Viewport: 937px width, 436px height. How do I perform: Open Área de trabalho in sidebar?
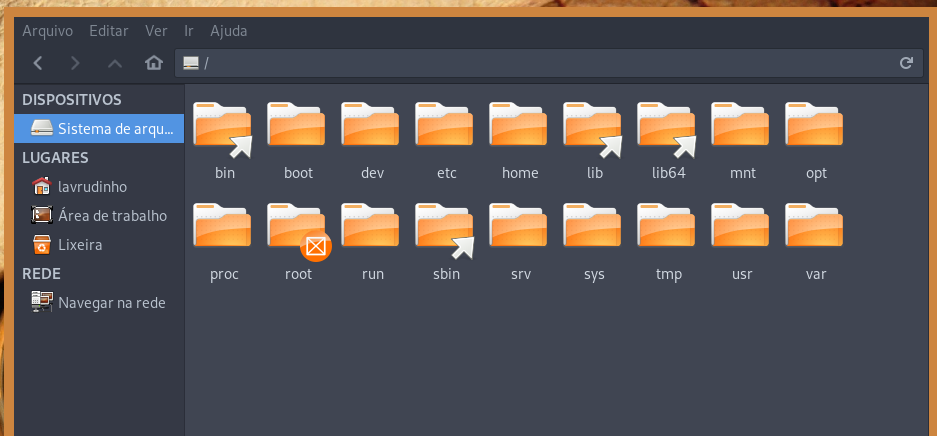click(112, 215)
